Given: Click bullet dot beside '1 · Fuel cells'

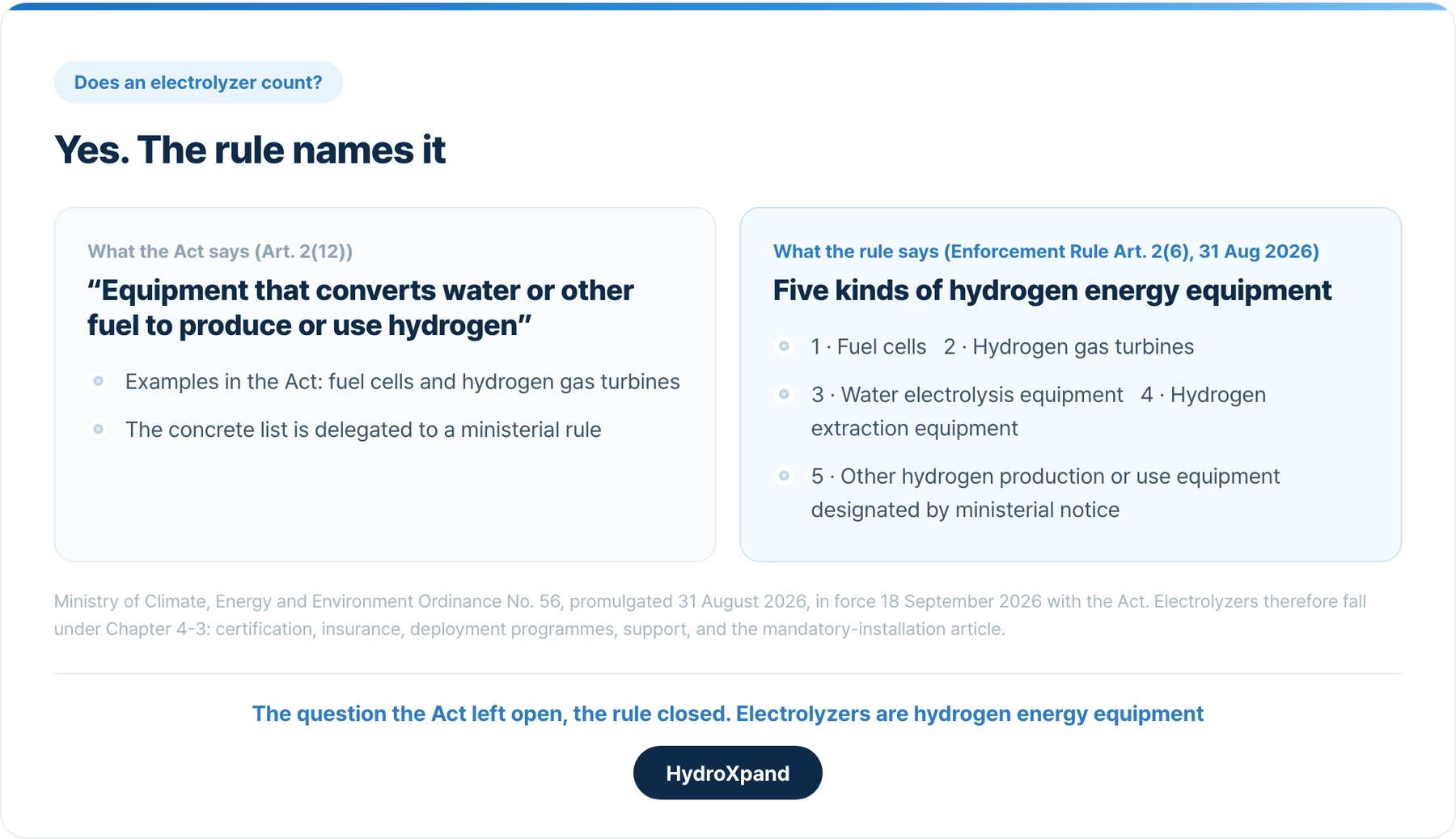Looking at the screenshot, I should click(784, 346).
